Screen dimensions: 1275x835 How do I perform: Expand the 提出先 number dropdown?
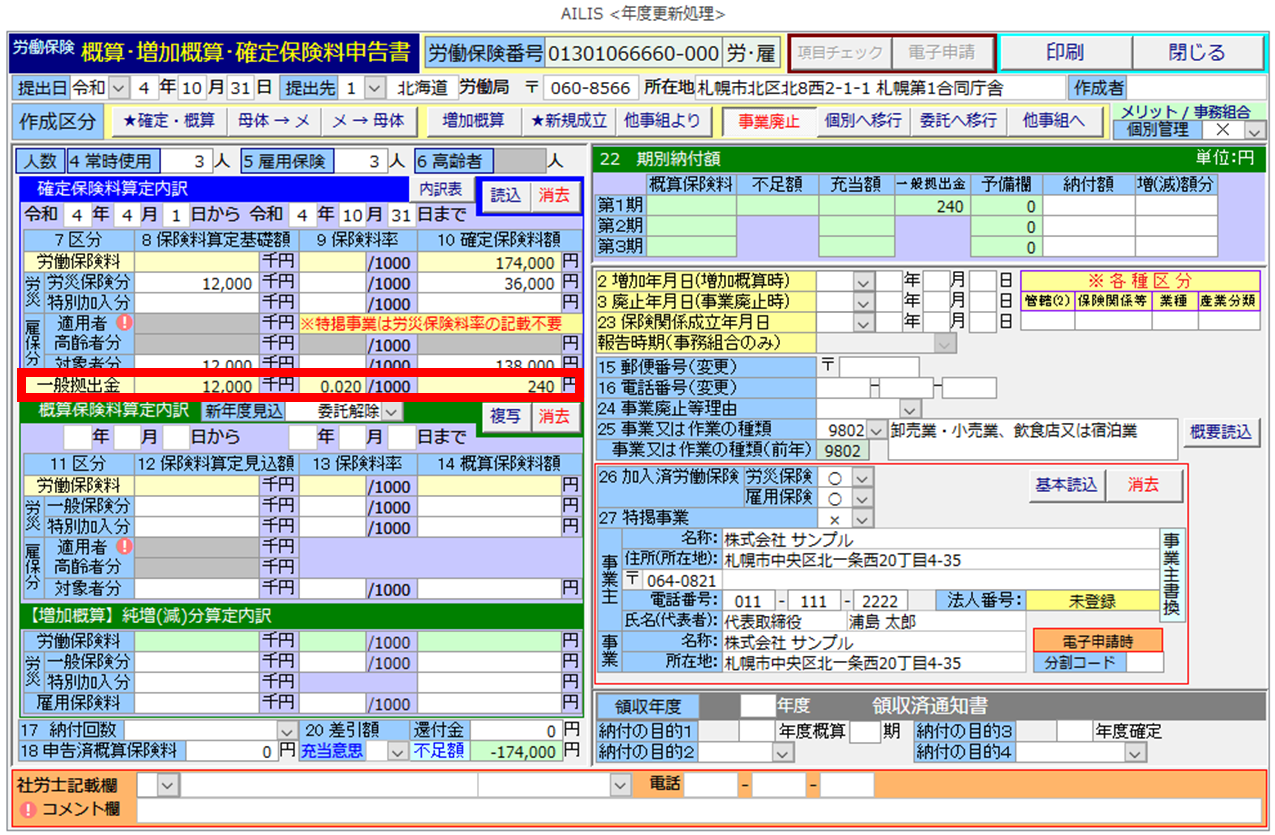[x=374, y=87]
